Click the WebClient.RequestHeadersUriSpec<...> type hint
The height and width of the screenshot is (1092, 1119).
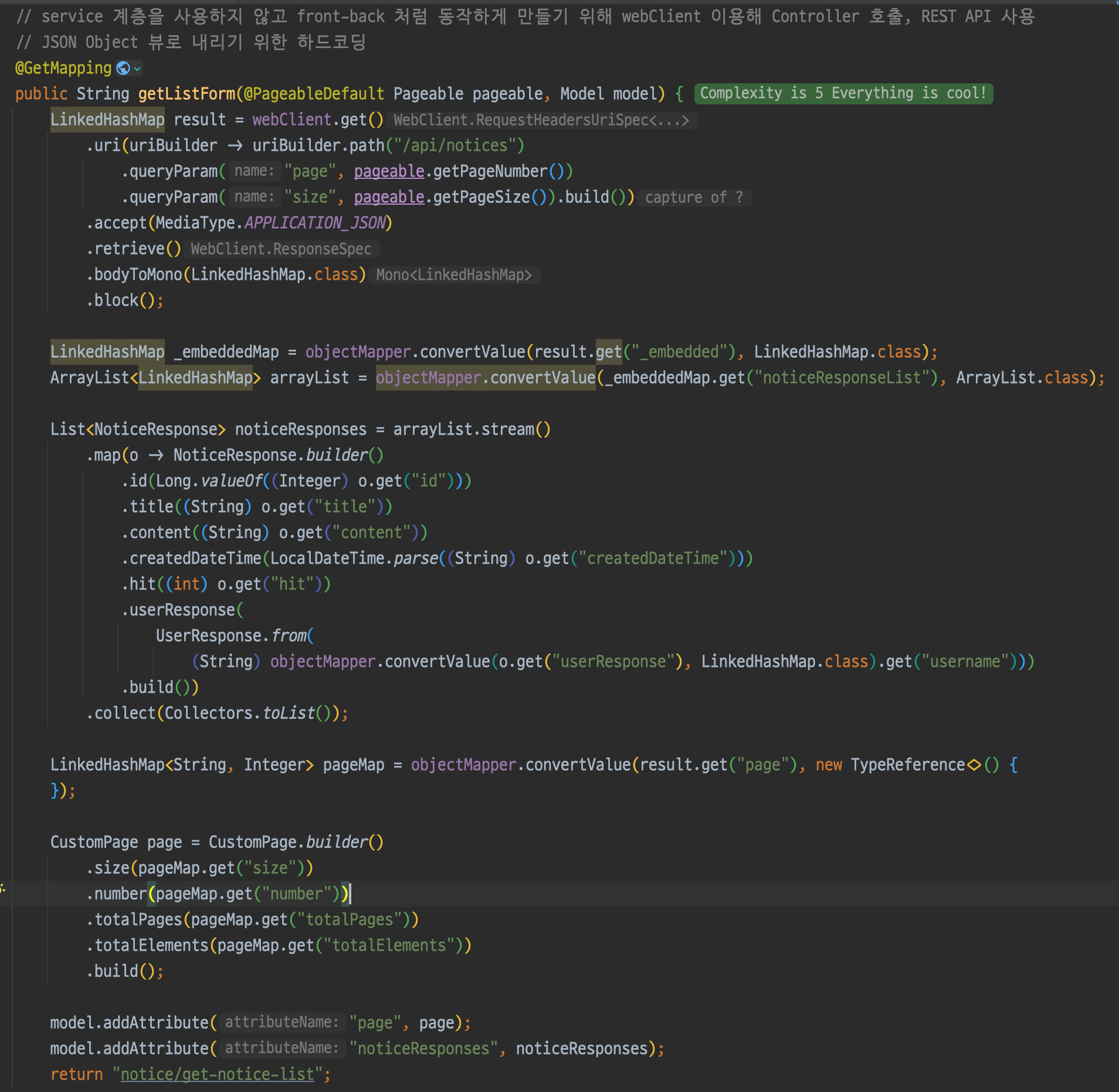click(542, 120)
